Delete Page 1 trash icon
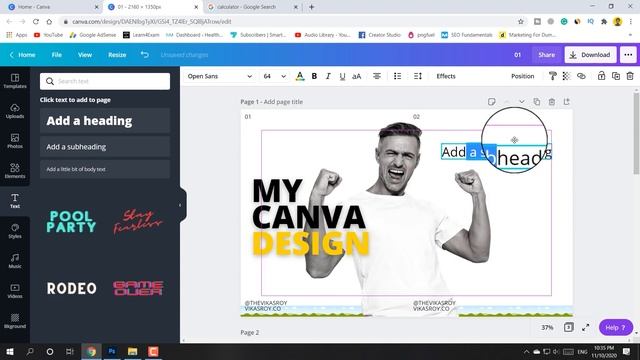640x360 pixels. [x=551, y=102]
